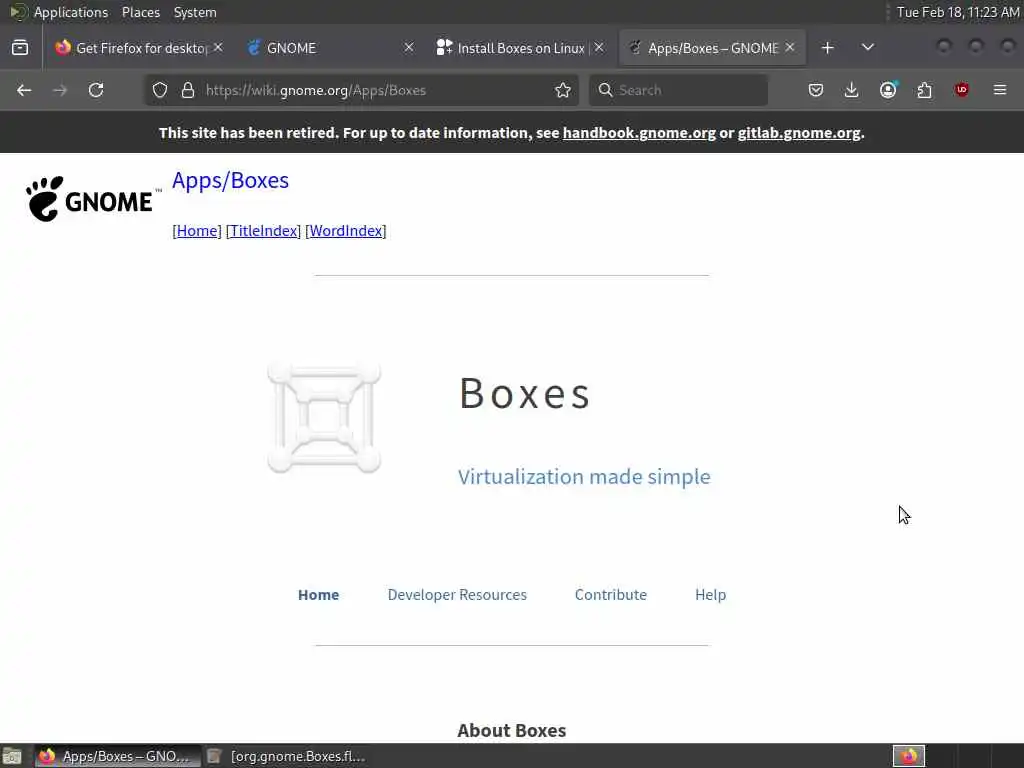Click the Boxes app cube icon
1024x768 pixels.
[324, 418]
